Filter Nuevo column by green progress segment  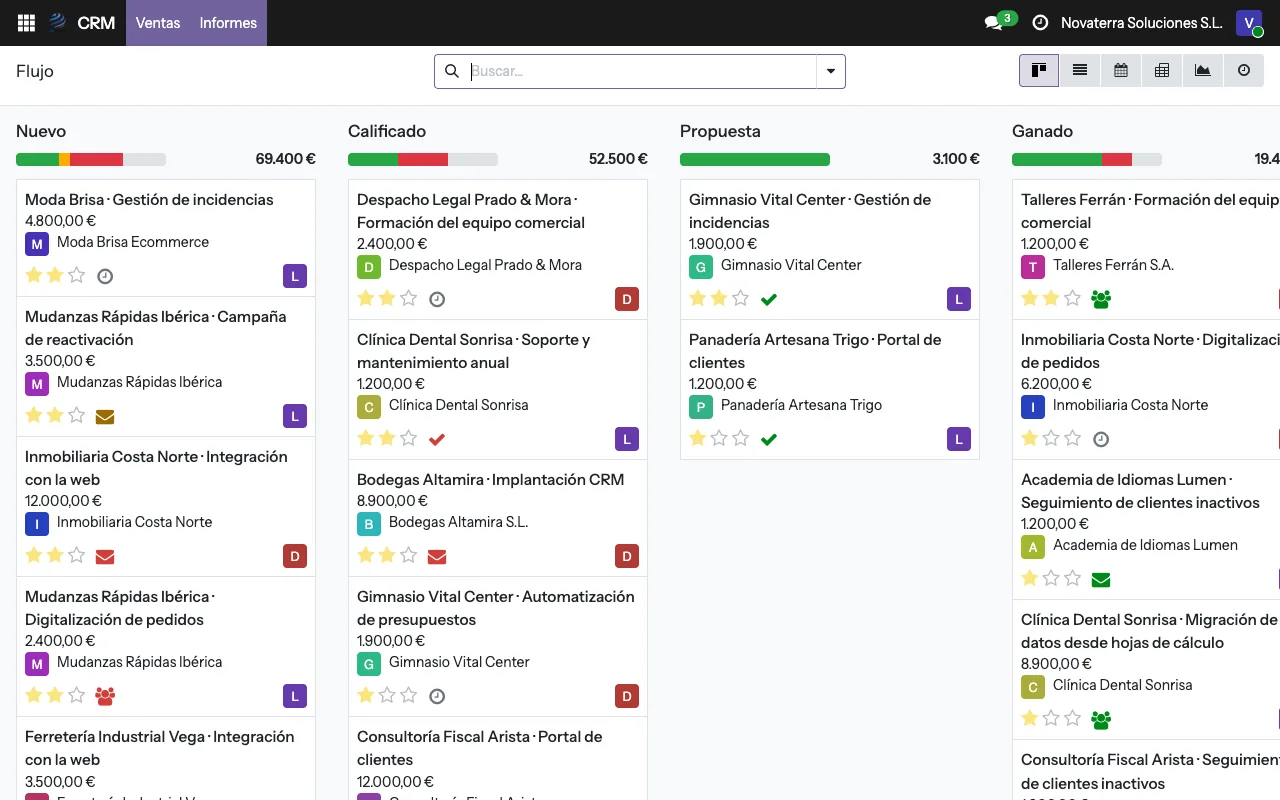[38, 159]
